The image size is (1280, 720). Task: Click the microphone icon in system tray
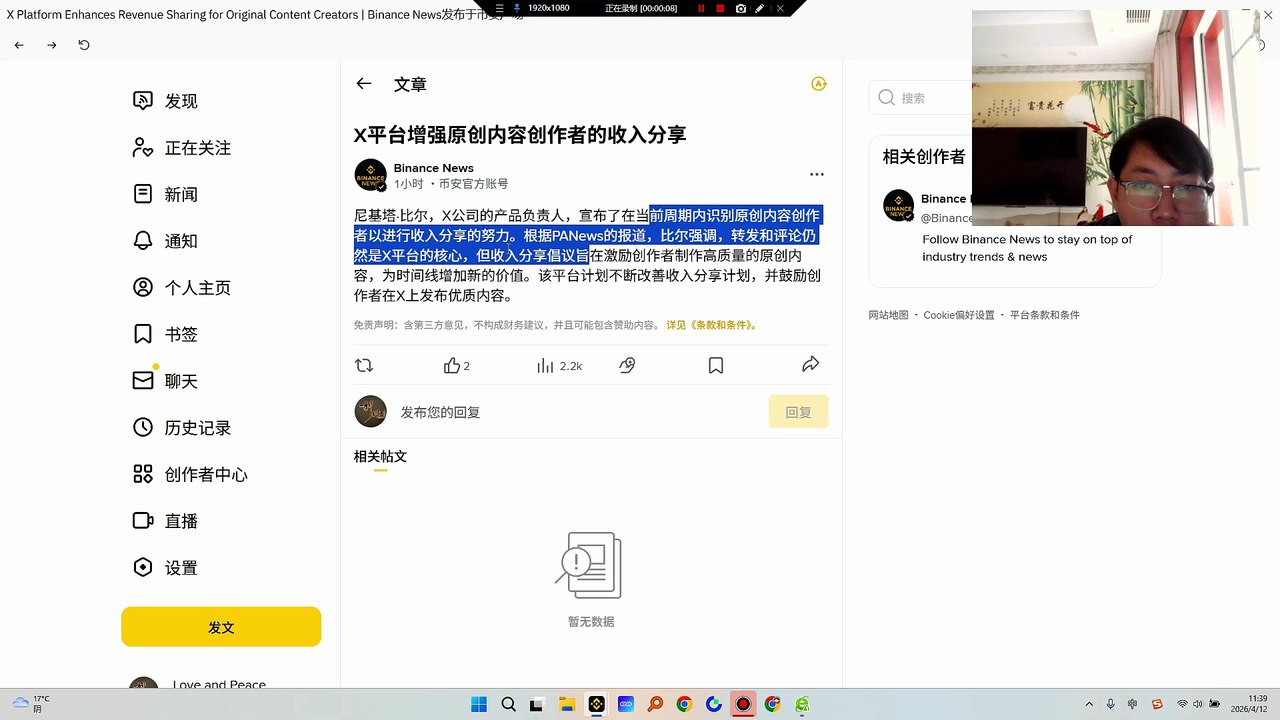tap(1110, 704)
